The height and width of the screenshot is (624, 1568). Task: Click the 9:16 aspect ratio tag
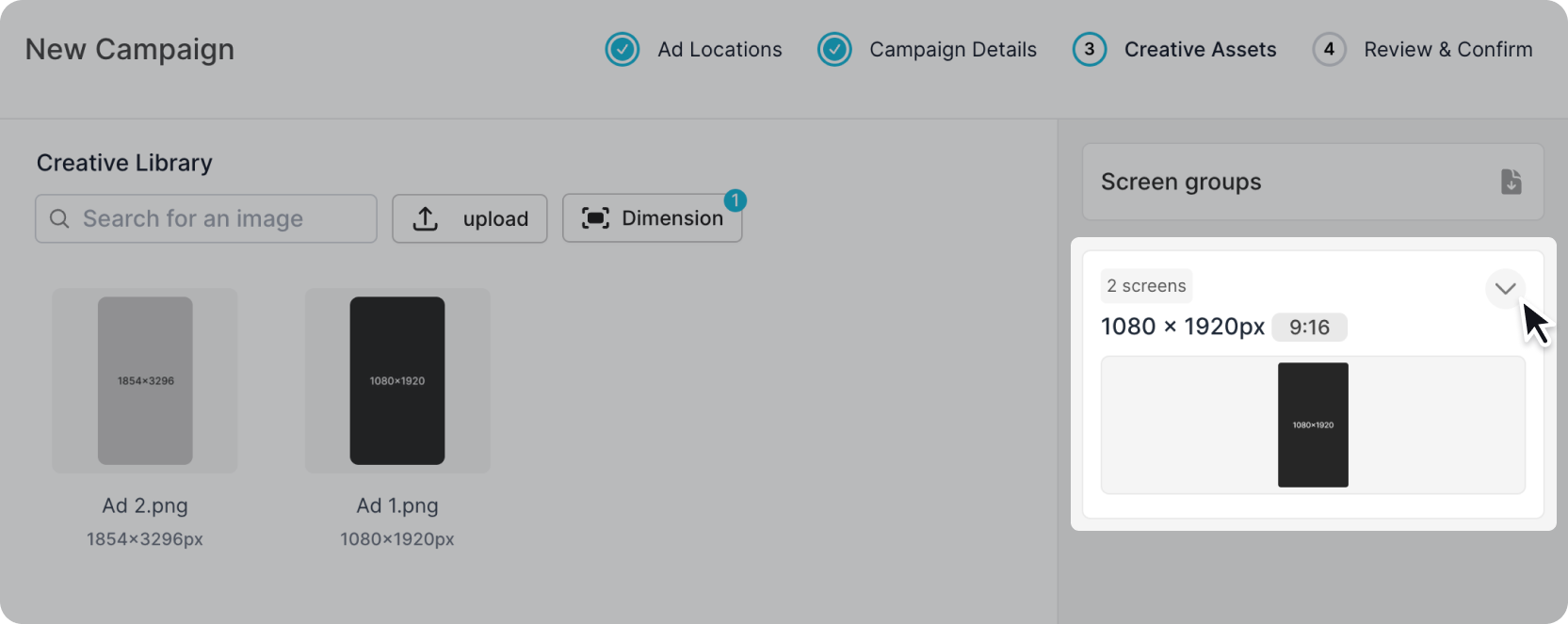pyautogui.click(x=1309, y=327)
